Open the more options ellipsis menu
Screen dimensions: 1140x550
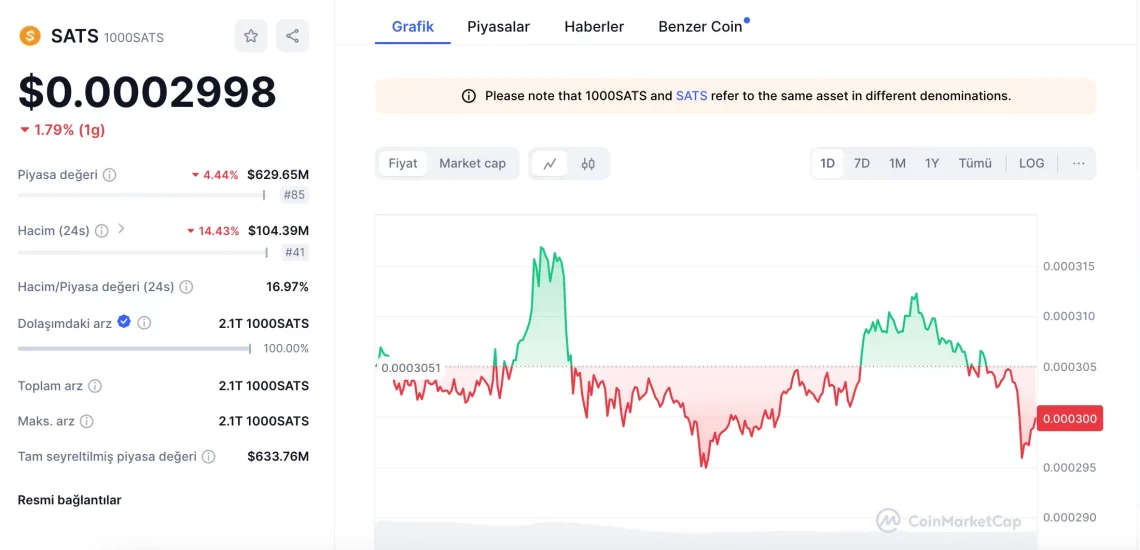point(1078,163)
